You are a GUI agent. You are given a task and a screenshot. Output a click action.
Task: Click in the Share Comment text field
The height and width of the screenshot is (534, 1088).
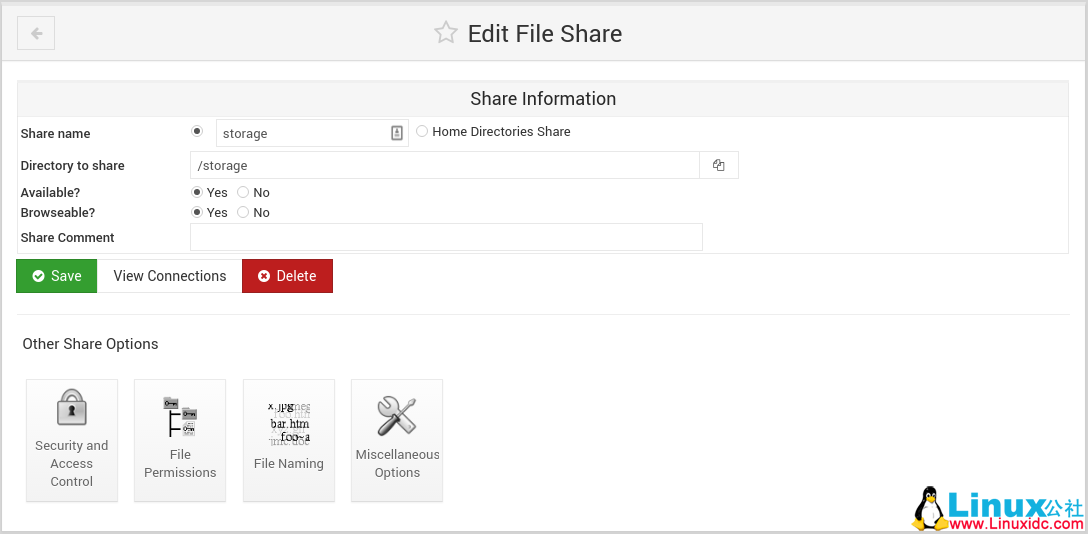pos(446,237)
